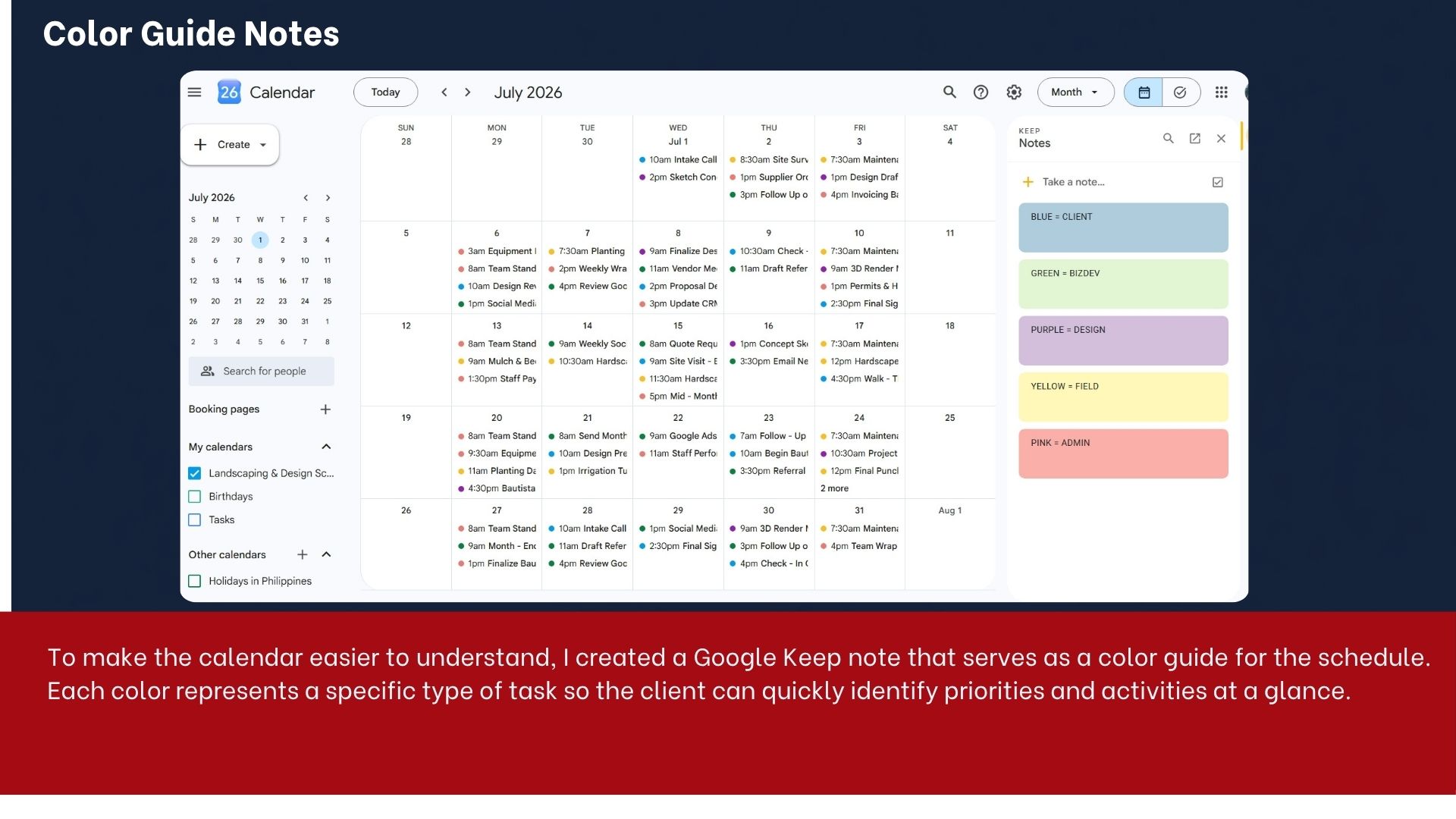Switch to the Calendar view tab

point(1144,92)
